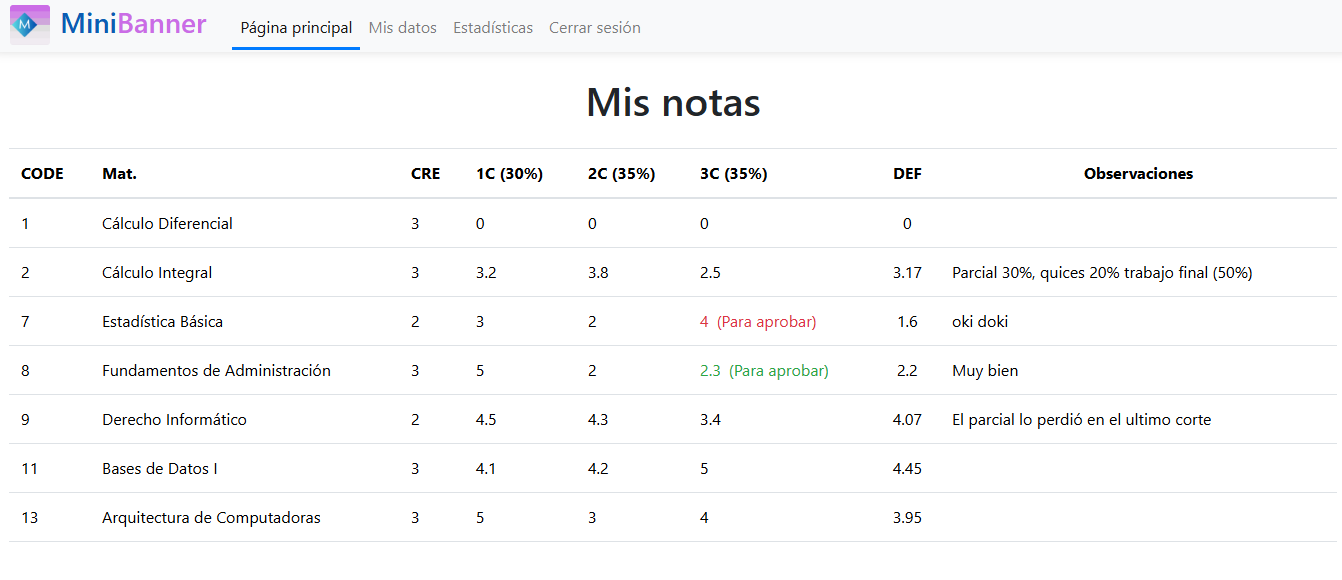Click the Mis notas heading
This screenshot has width=1342, height=580.
[x=673, y=102]
